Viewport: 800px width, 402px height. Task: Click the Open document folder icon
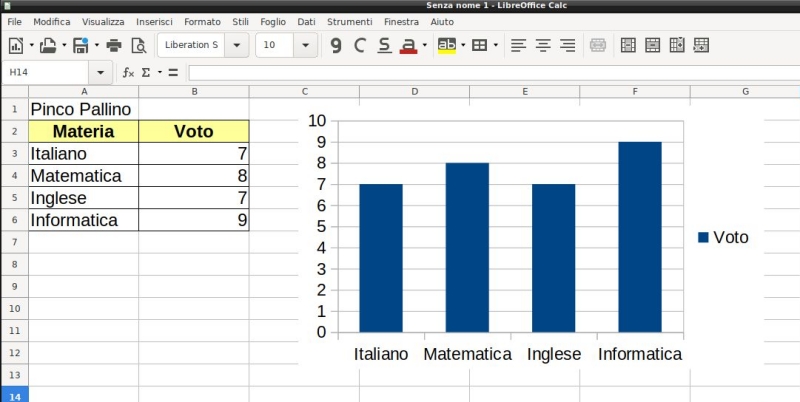pyautogui.click(x=47, y=45)
